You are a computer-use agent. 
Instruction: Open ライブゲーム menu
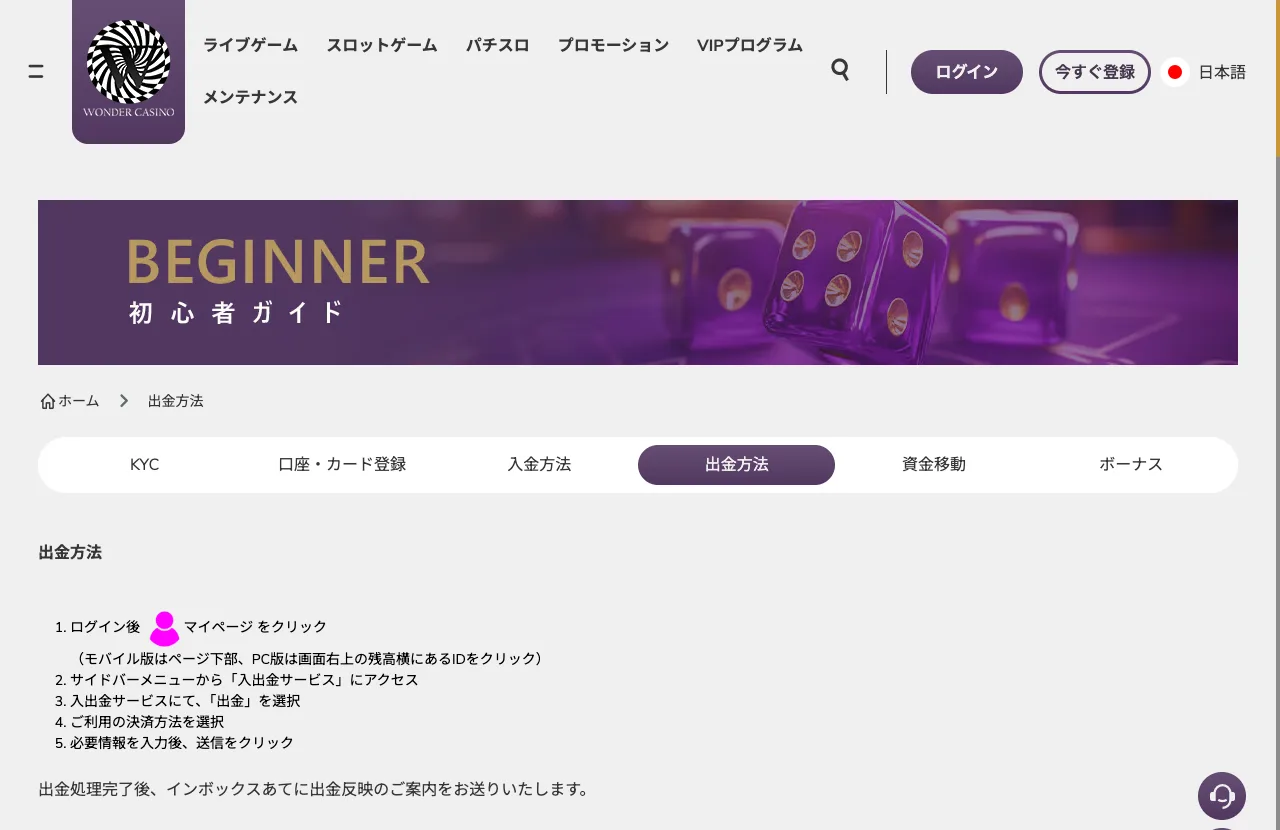point(250,45)
